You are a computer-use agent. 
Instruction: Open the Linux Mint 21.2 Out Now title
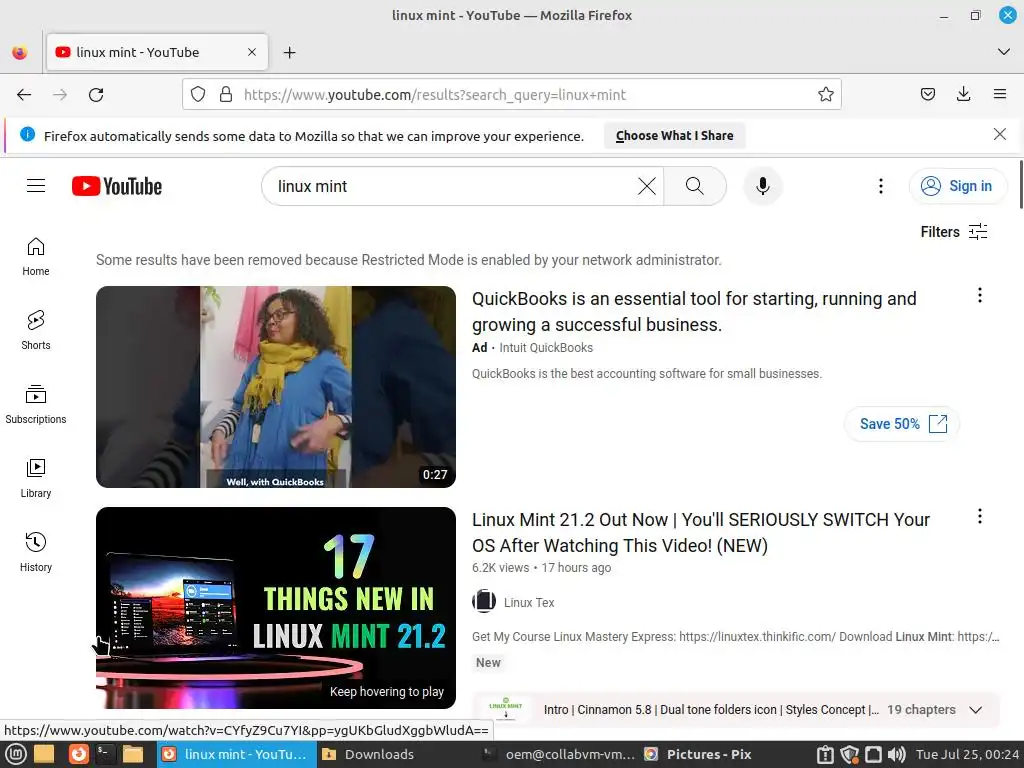[x=701, y=532]
